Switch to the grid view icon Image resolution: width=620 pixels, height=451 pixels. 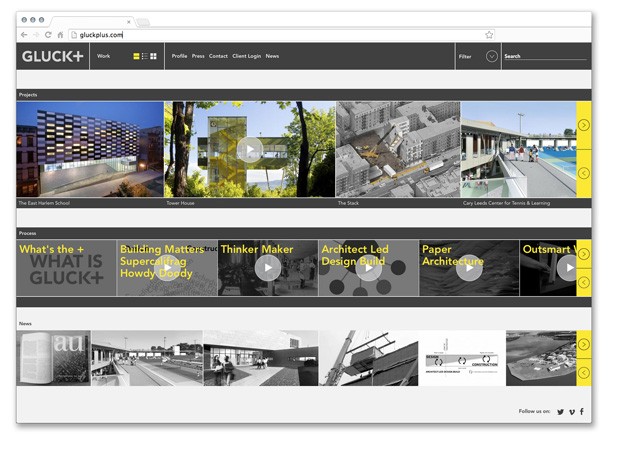(153, 56)
